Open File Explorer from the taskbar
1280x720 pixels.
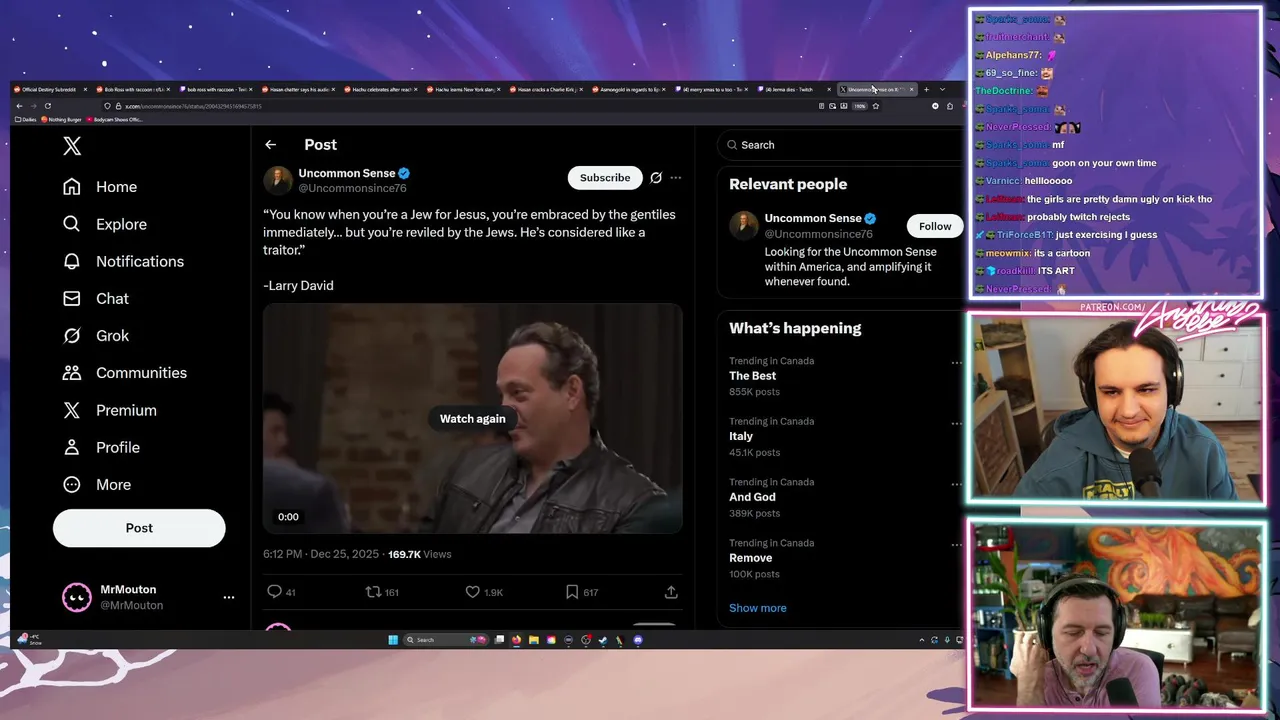(x=534, y=640)
